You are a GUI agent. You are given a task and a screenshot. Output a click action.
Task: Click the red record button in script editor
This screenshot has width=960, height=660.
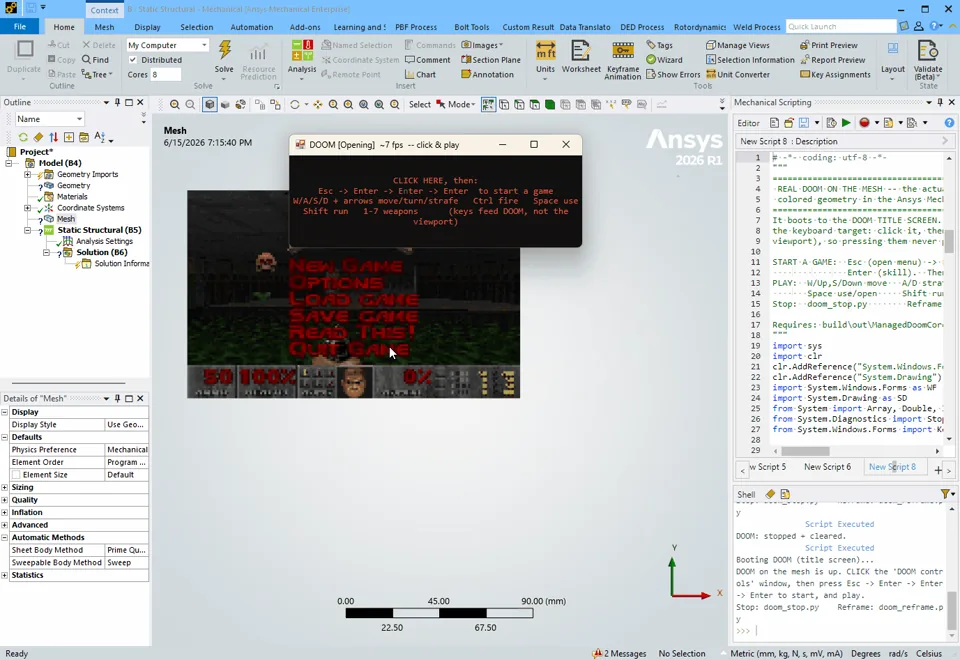click(x=864, y=123)
